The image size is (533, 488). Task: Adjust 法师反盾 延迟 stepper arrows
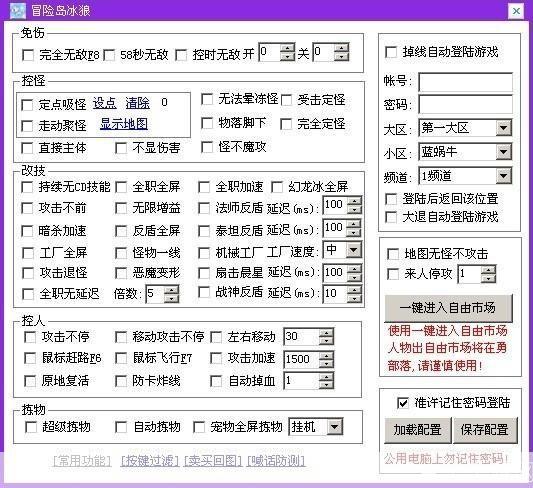point(355,205)
